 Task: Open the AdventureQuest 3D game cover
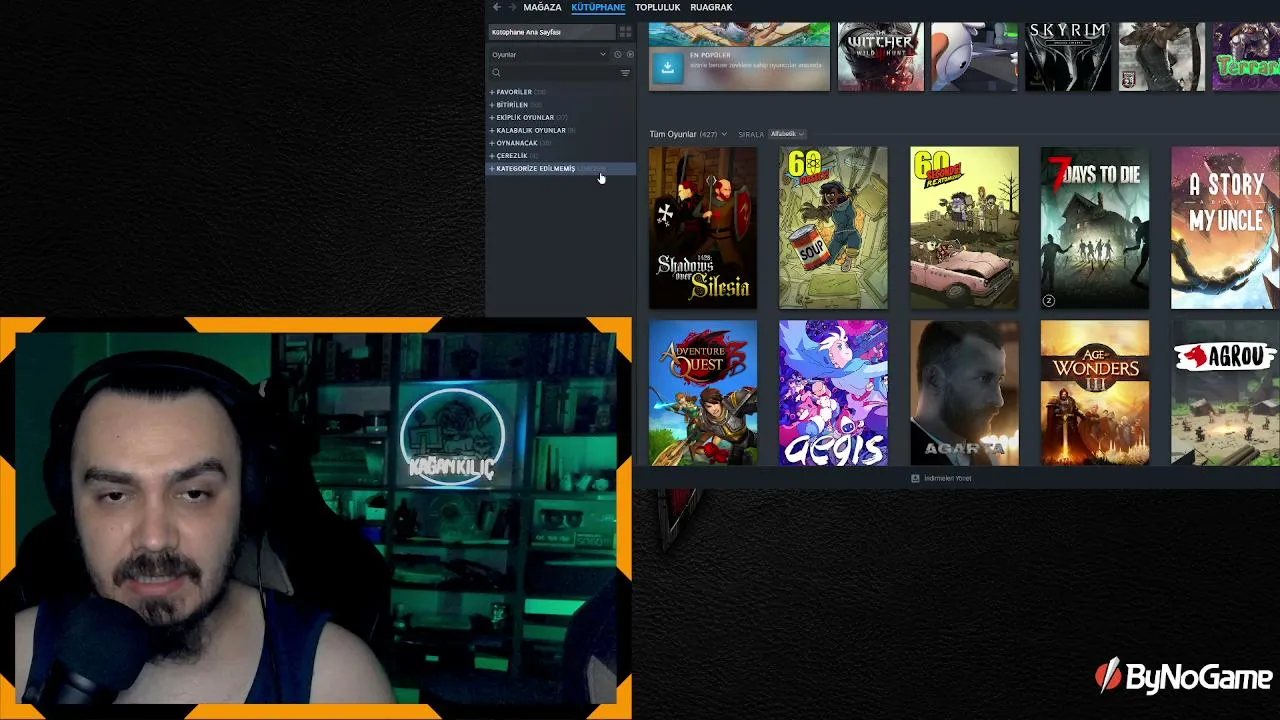[703, 393]
